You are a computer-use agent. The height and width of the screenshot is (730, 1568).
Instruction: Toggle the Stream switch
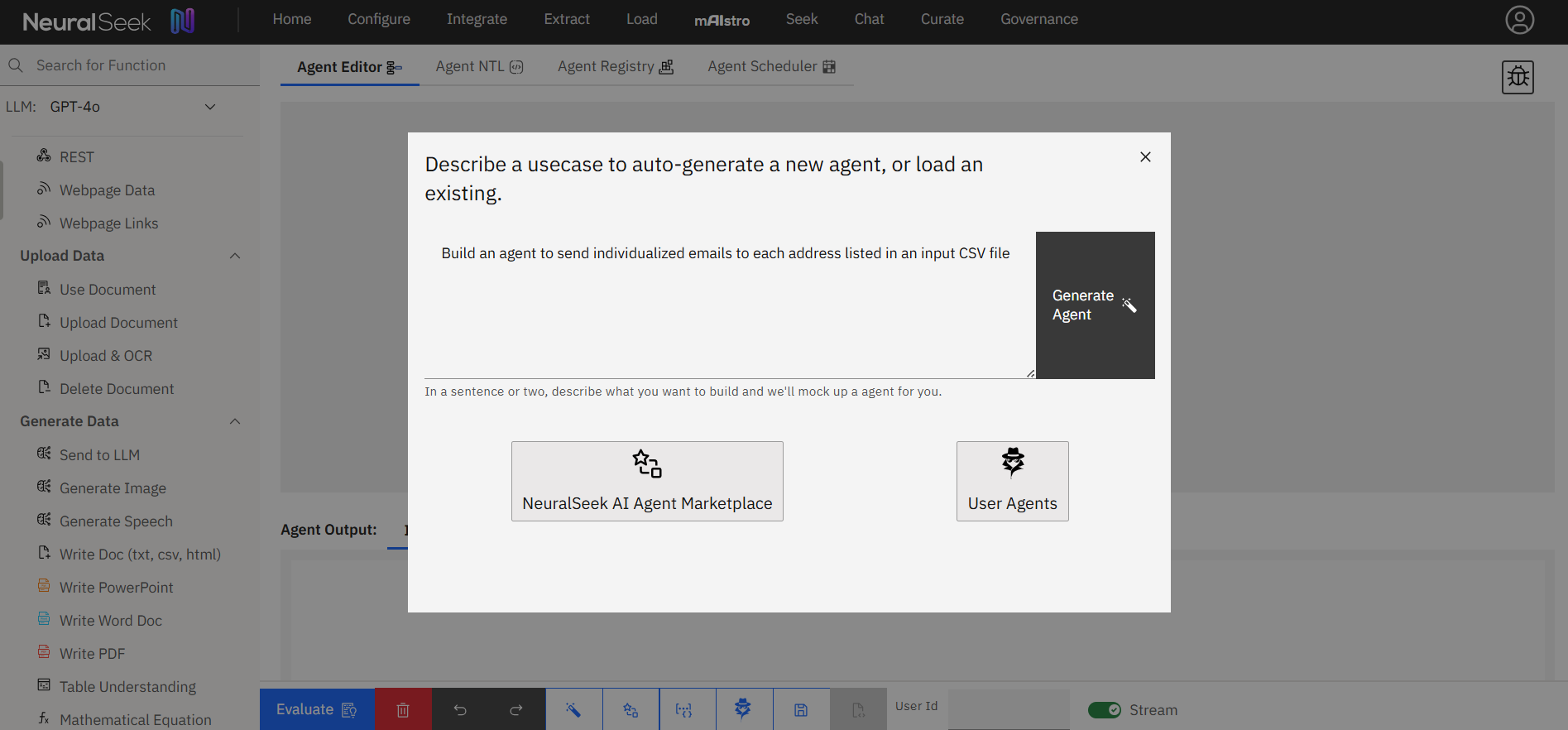(x=1104, y=710)
